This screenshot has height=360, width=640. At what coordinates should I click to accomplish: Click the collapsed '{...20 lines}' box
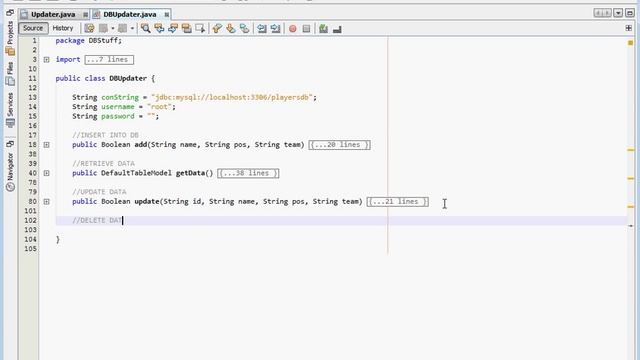coord(340,145)
